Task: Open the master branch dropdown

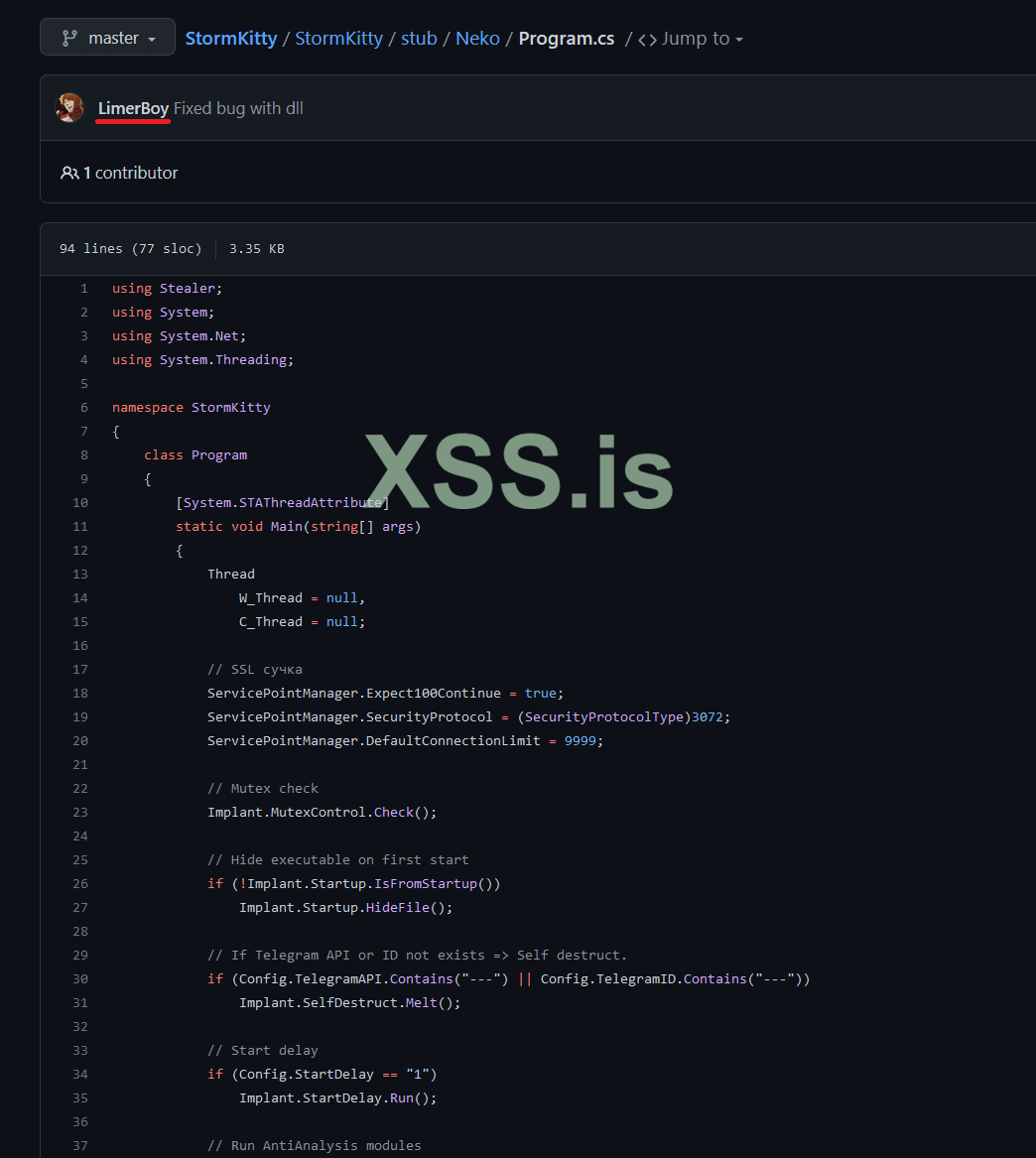Action: [107, 38]
